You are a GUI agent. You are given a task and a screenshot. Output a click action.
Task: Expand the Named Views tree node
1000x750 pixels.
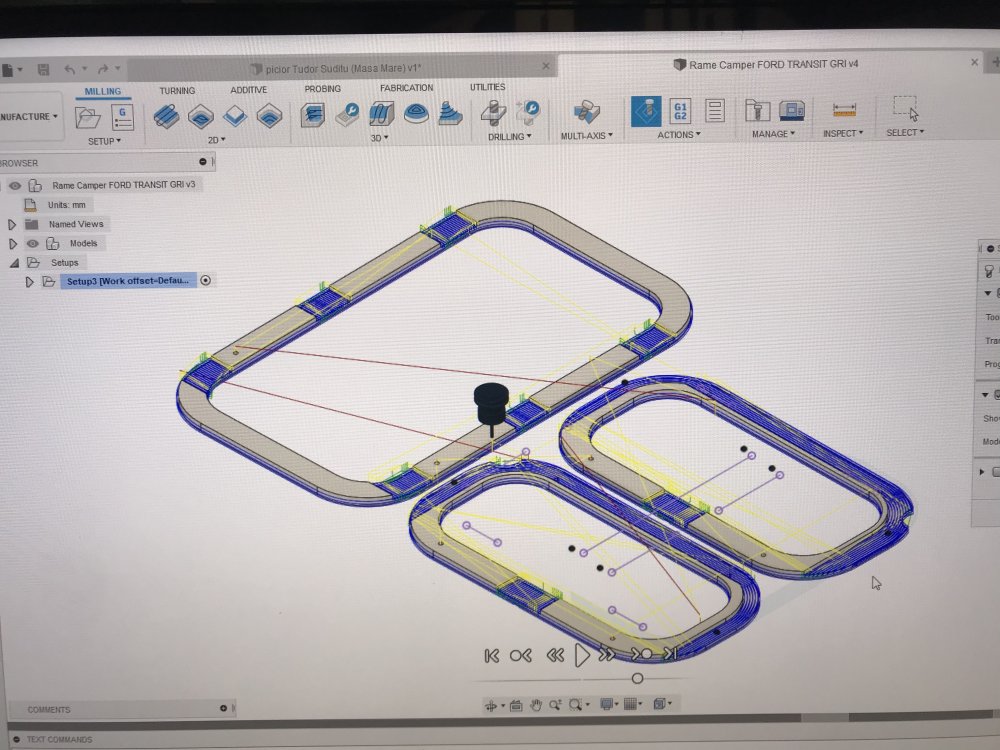pyautogui.click(x=12, y=224)
